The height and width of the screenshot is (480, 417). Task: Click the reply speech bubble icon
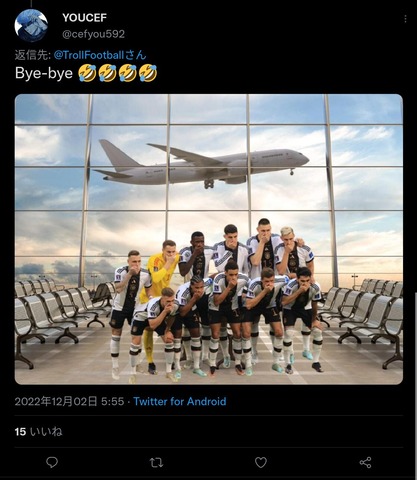coord(52,462)
